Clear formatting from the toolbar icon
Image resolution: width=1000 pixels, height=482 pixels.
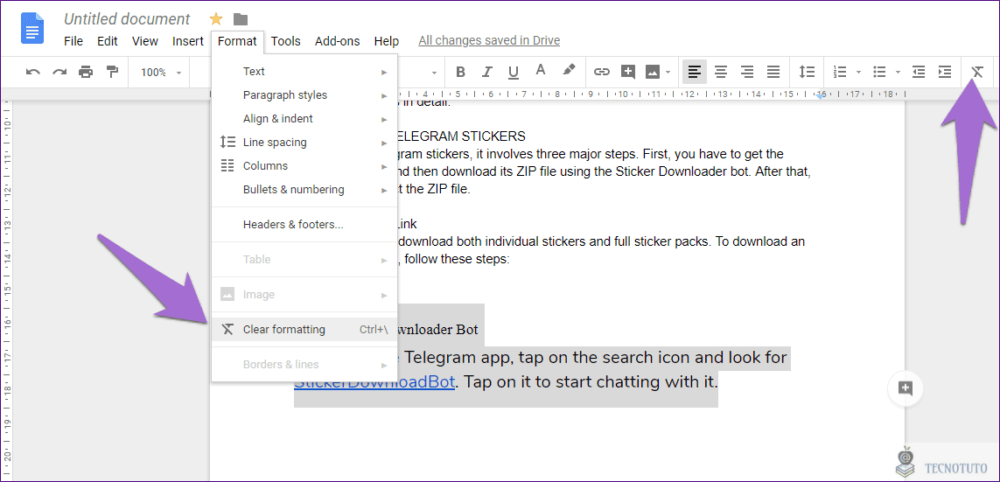coord(977,72)
